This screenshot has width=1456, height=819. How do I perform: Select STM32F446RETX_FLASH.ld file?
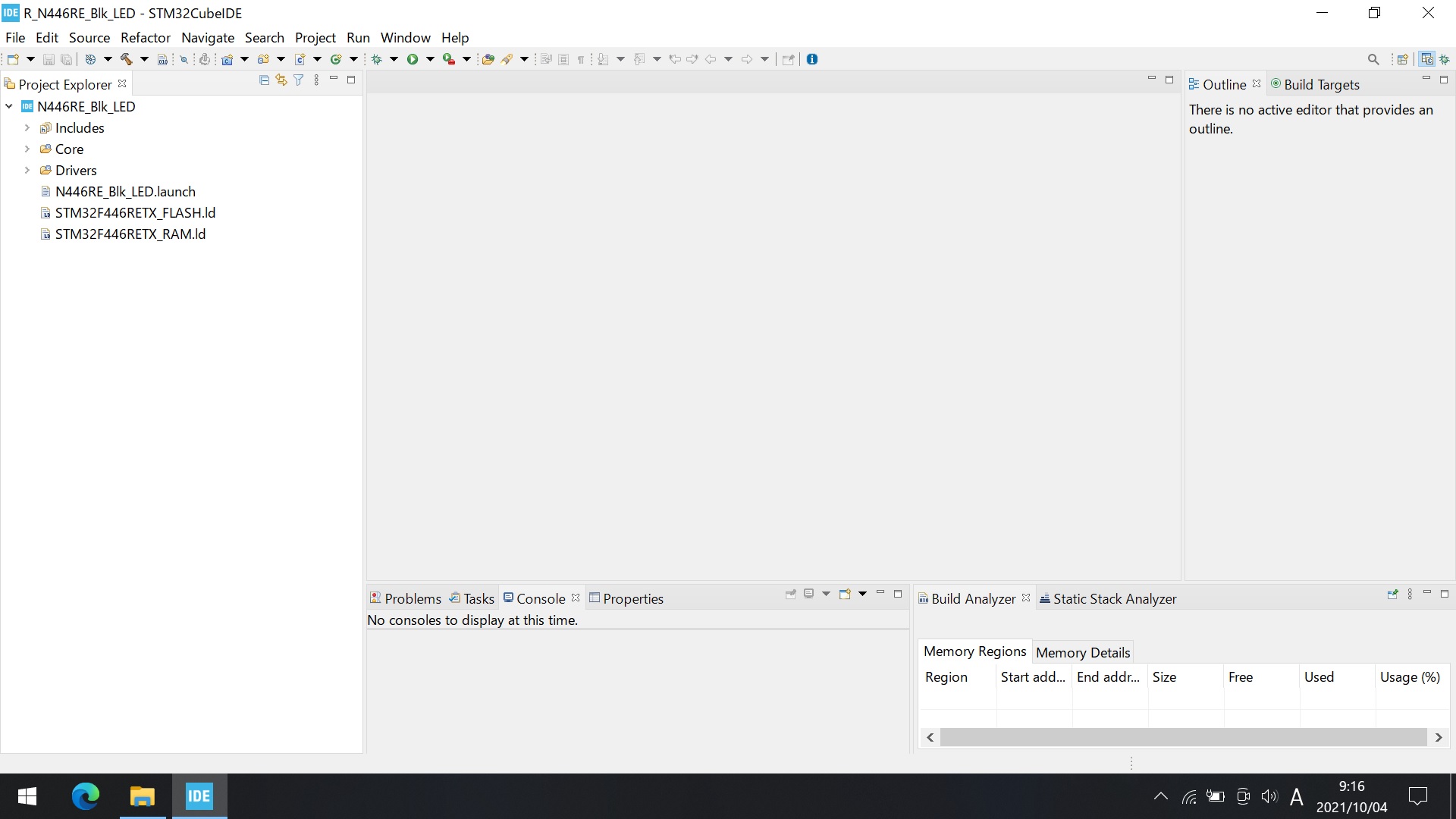pos(135,213)
